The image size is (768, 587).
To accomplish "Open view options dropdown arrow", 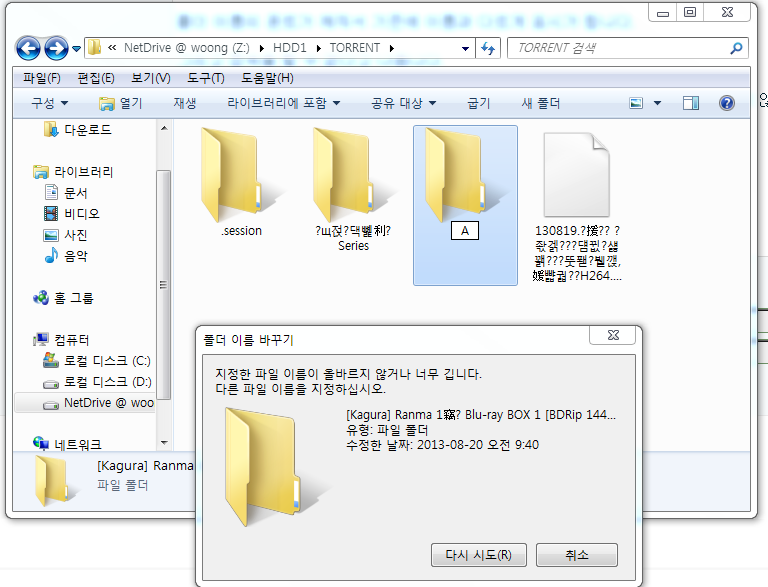I will pos(657,103).
